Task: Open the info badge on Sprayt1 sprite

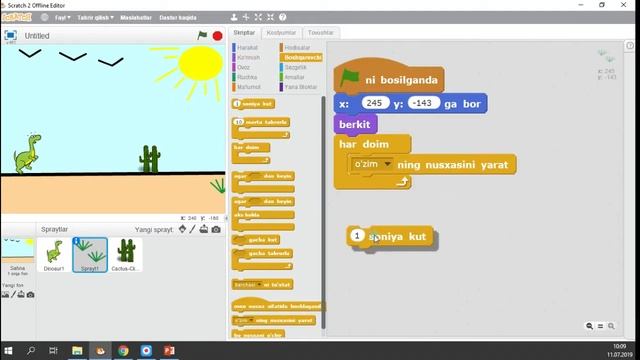Action: [76, 241]
